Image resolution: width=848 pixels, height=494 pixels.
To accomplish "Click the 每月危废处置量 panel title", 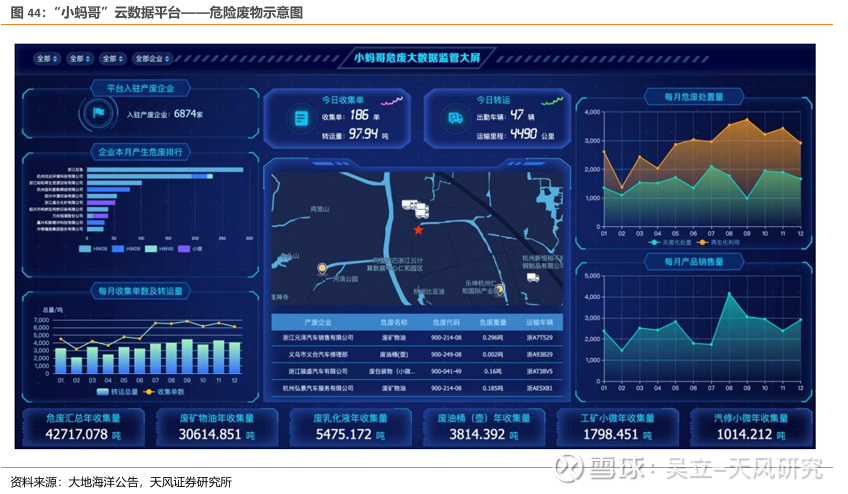I will 694,97.
